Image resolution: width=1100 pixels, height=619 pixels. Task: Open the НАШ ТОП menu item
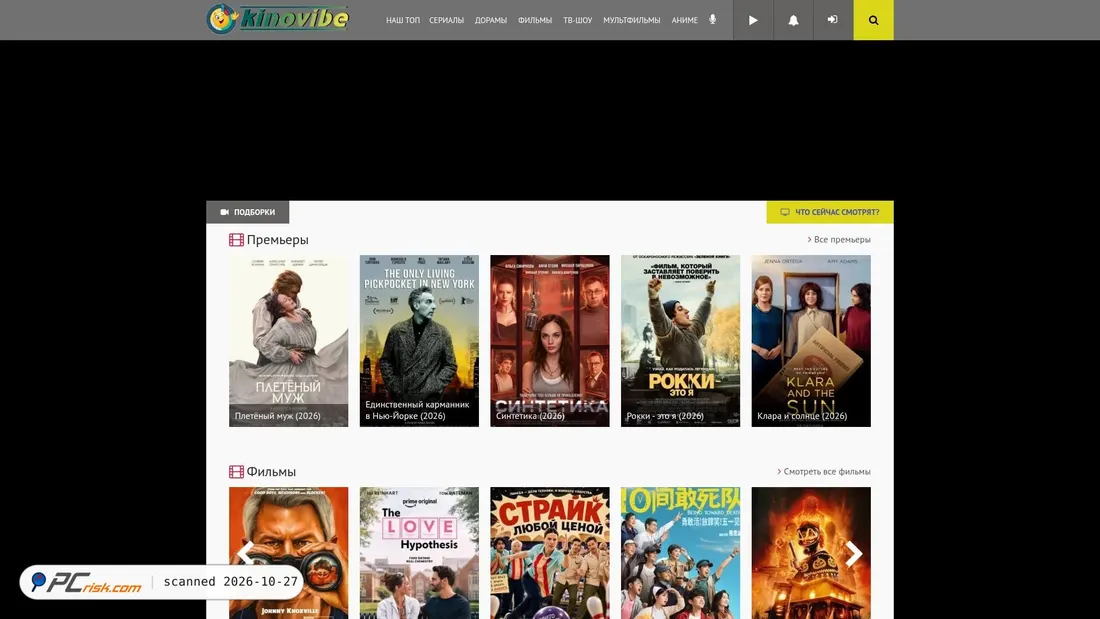tap(403, 20)
